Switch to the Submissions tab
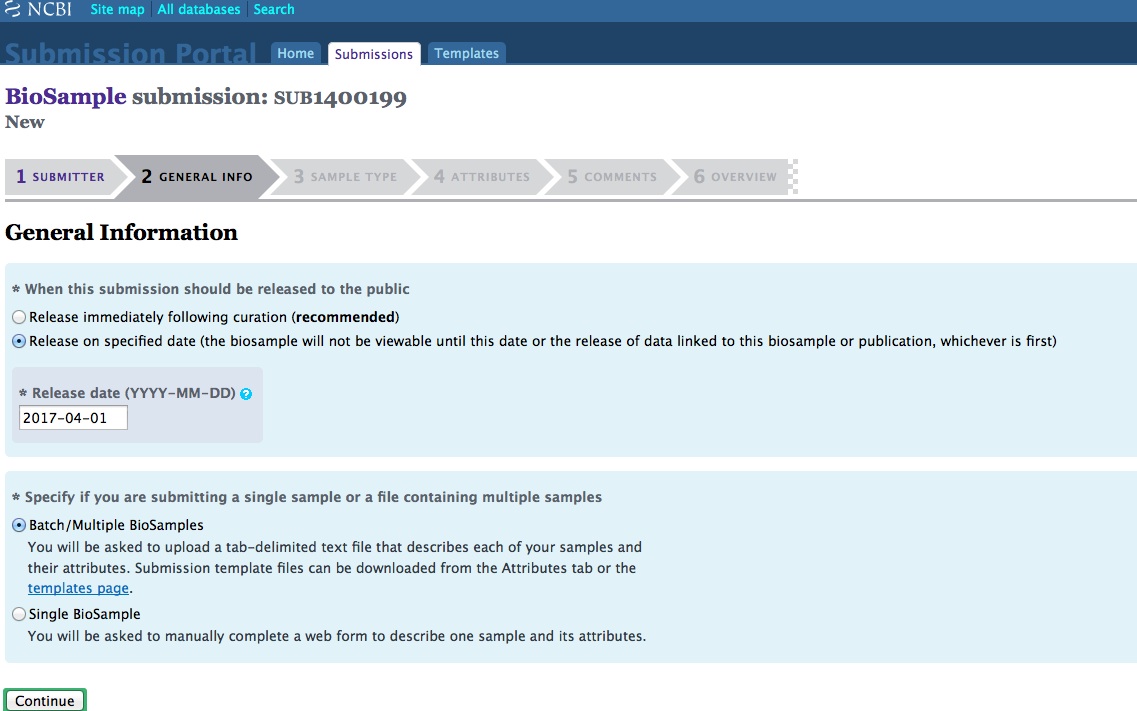Viewport: 1137px width, 711px height. (374, 54)
